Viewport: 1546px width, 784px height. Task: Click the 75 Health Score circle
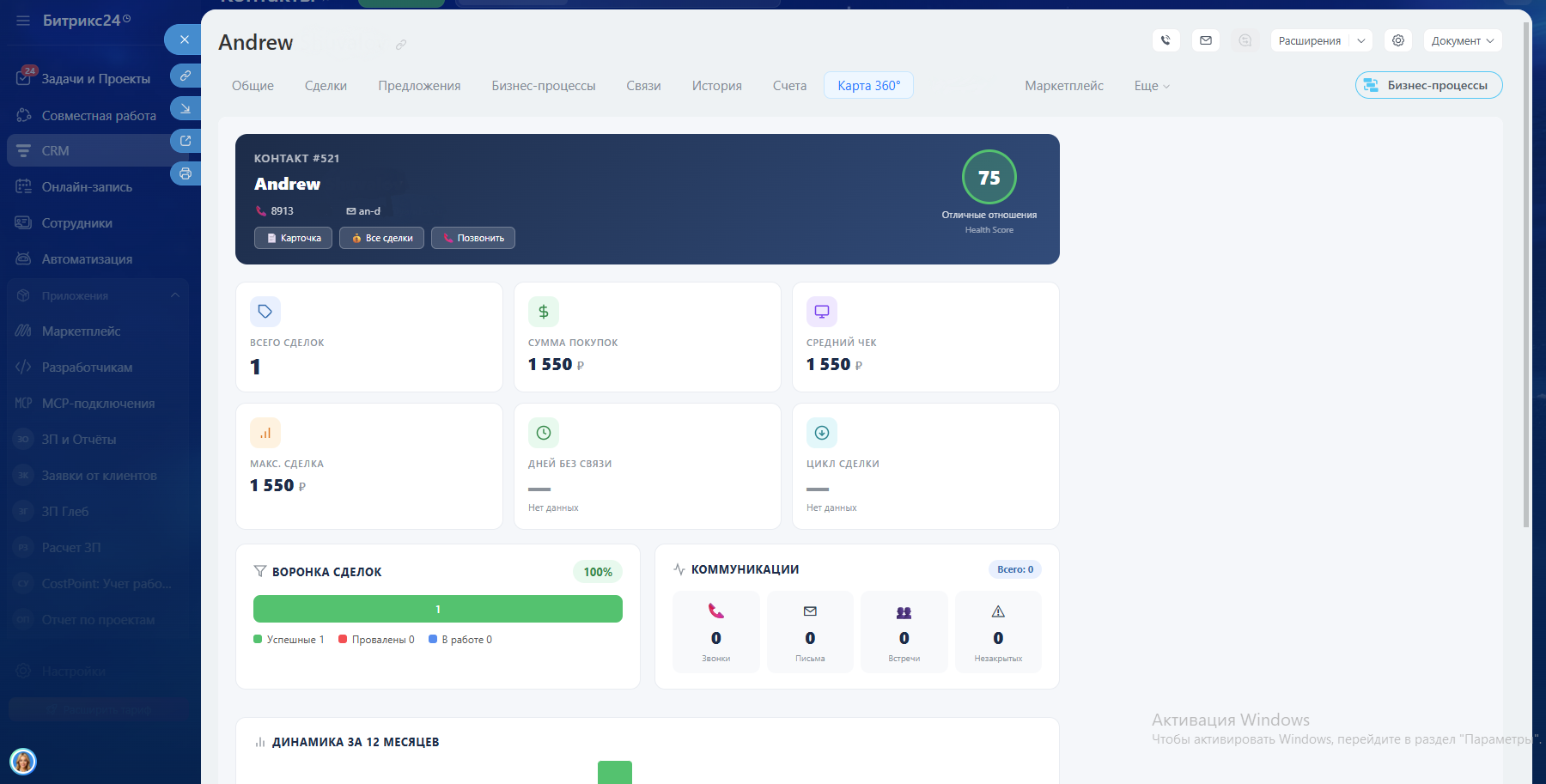[x=989, y=177]
